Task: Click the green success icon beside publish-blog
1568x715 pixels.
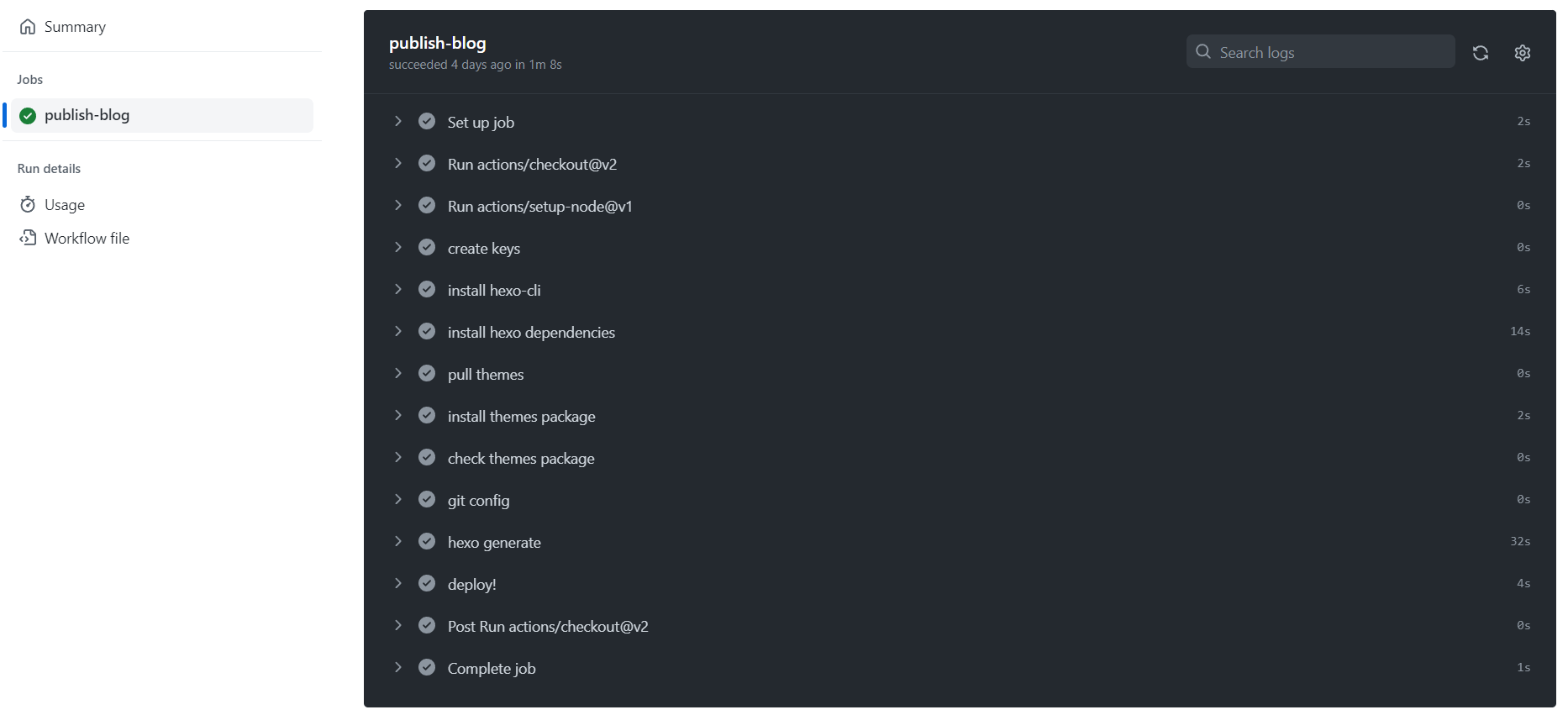Action: (x=28, y=116)
